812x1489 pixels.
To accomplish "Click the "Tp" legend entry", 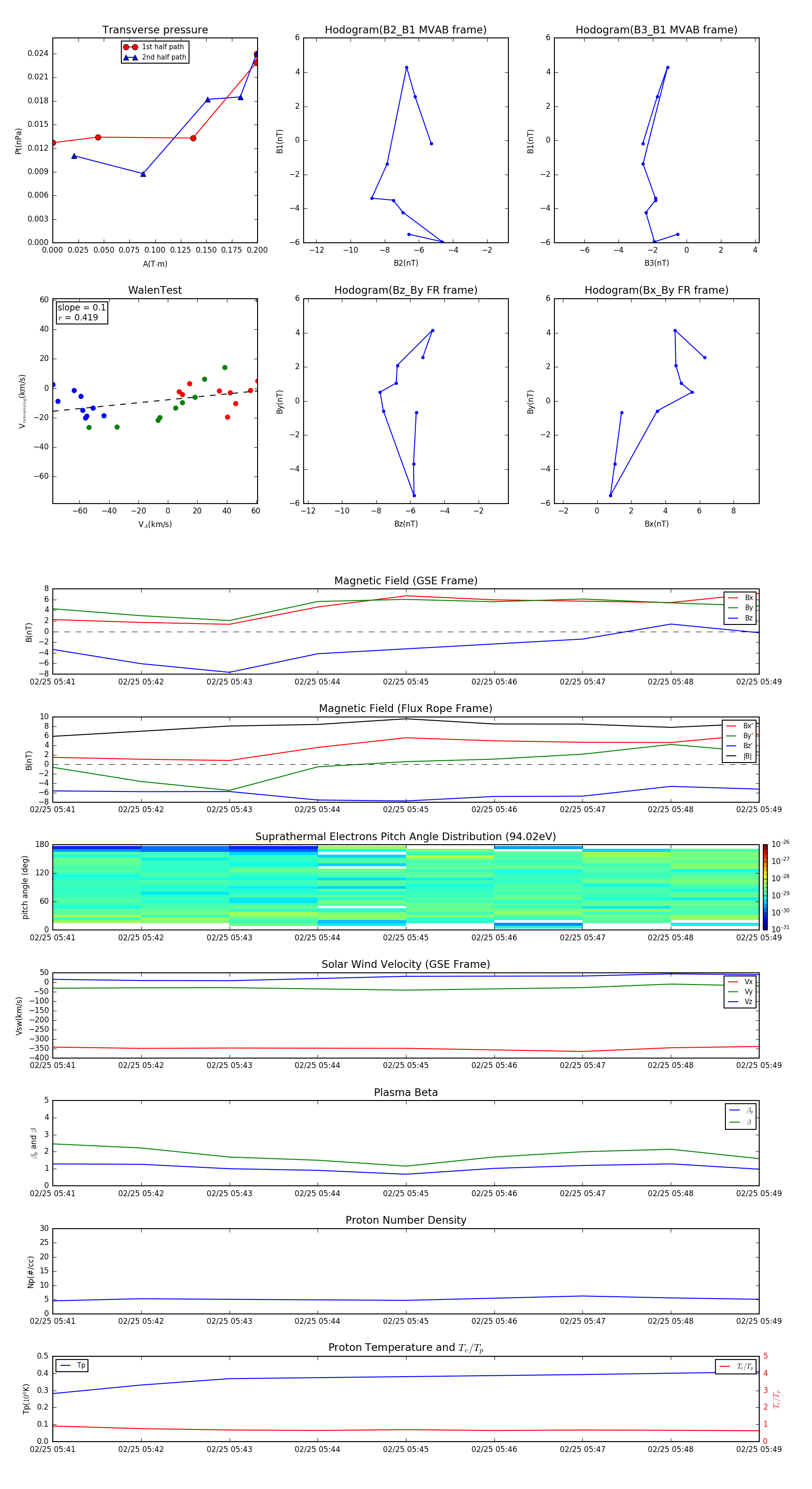I will pyautogui.click(x=72, y=1365).
